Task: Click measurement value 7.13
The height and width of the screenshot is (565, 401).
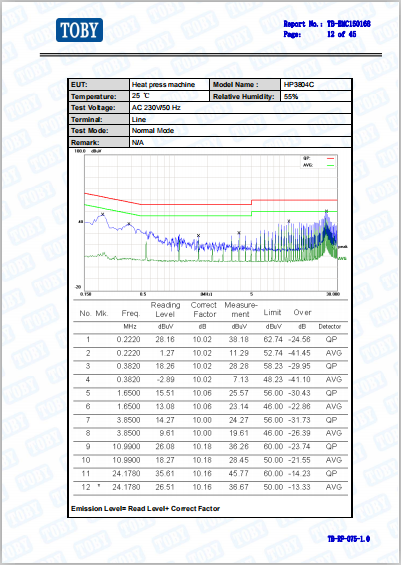Action: [x=241, y=379]
